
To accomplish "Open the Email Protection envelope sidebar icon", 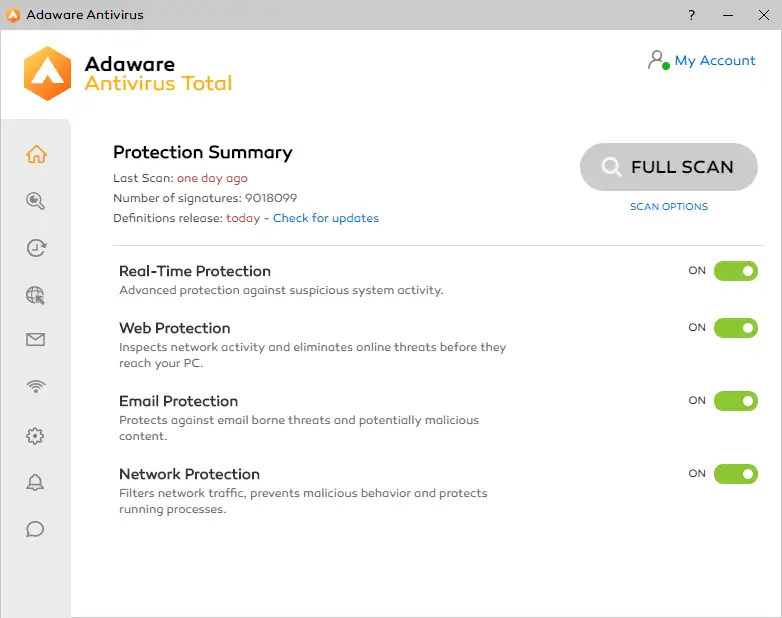I will click(36, 340).
